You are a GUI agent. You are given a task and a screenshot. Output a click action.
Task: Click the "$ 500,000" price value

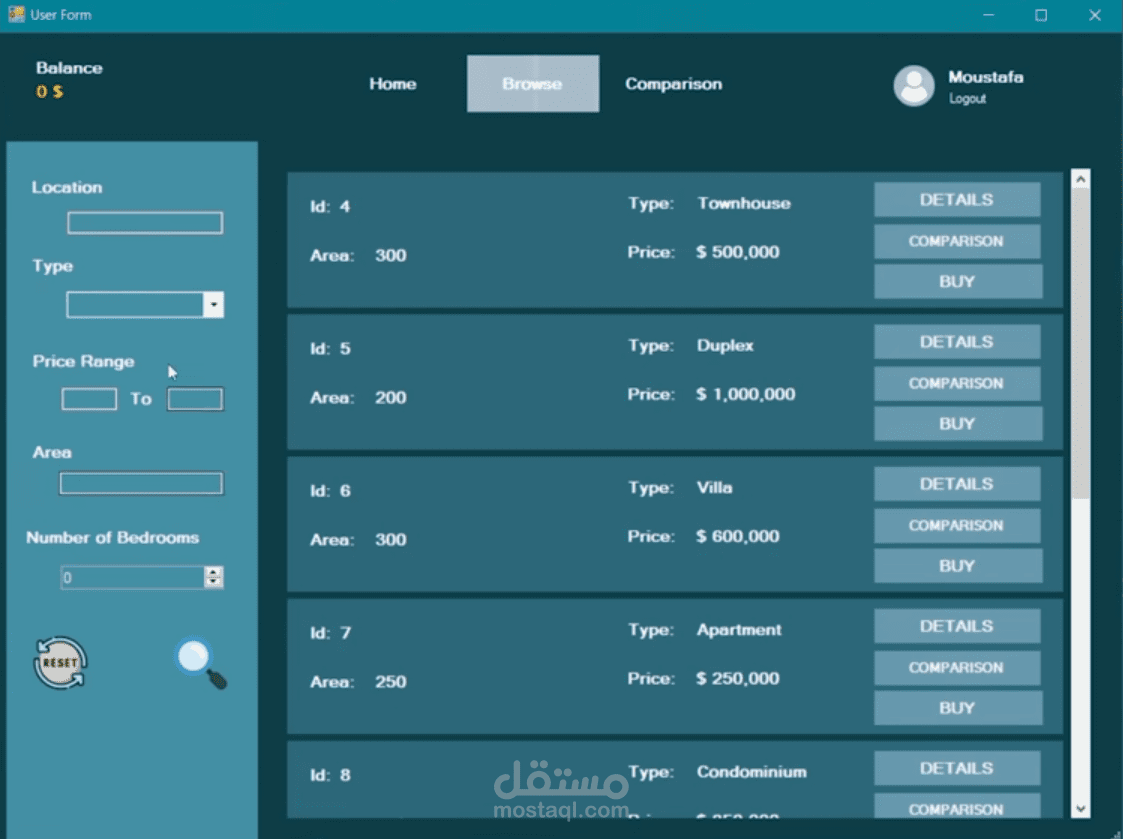pyautogui.click(x=738, y=252)
